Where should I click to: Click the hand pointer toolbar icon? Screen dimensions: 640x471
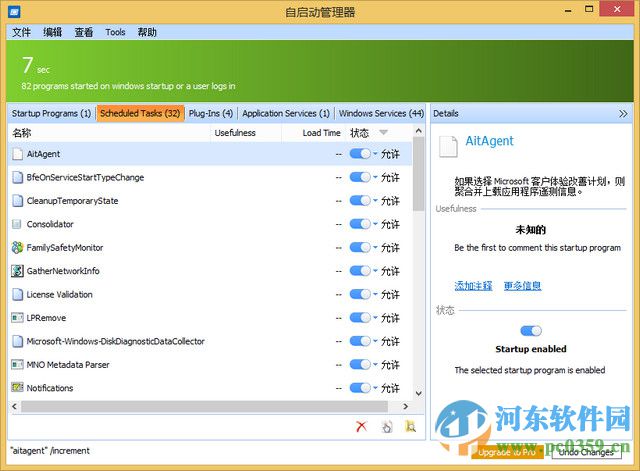[x=387, y=427]
